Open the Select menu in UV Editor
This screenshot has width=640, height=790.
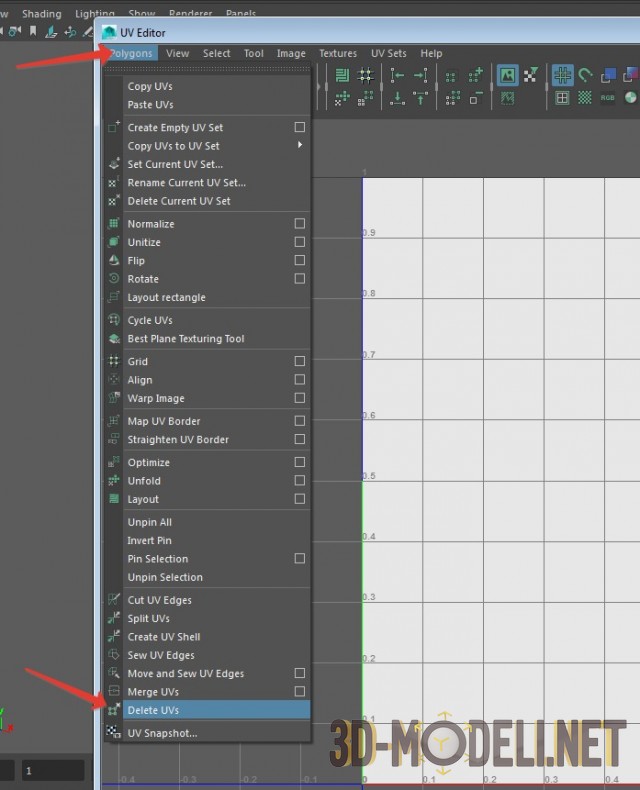217,53
